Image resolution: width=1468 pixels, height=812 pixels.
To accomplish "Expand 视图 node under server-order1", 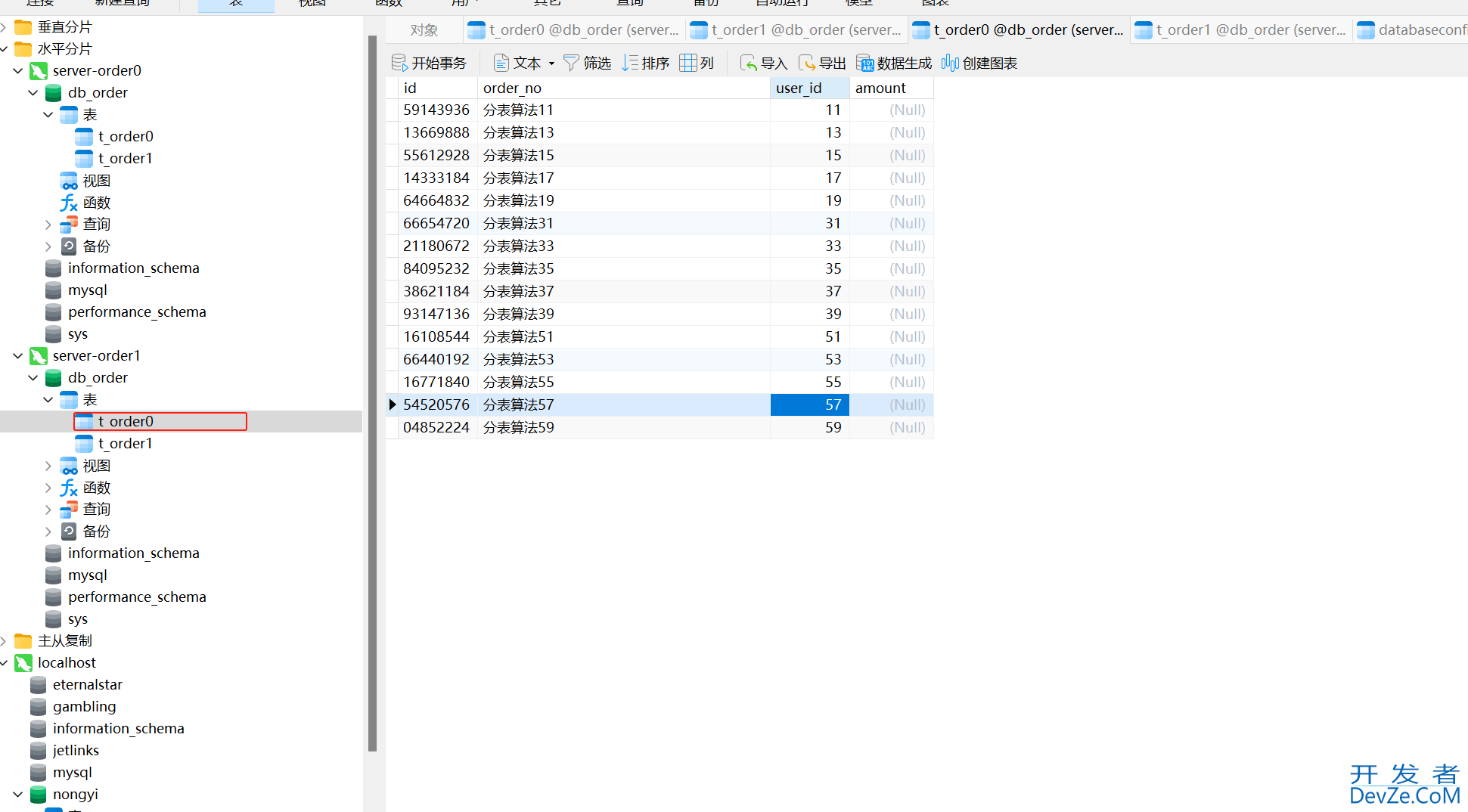I will pos(48,466).
